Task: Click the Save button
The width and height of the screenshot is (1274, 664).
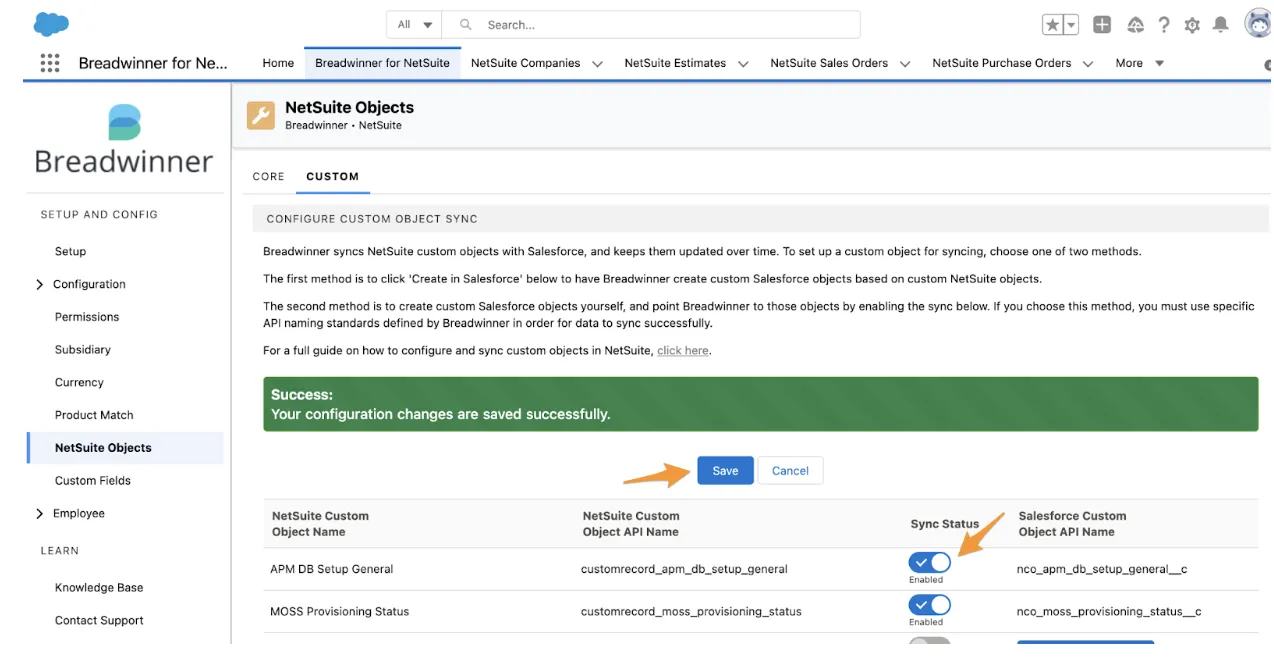Action: coord(725,471)
